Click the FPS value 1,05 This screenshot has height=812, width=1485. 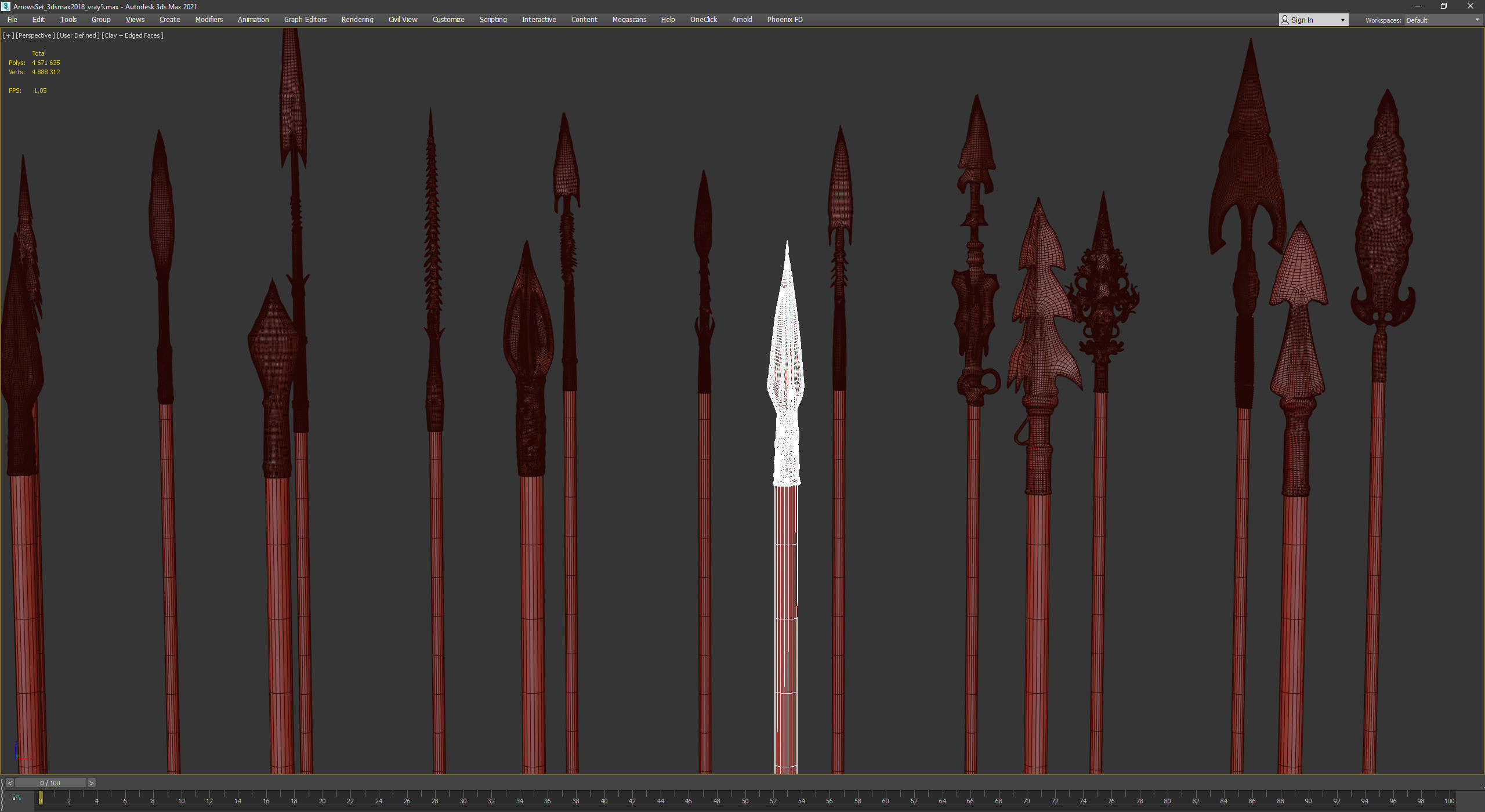40,90
